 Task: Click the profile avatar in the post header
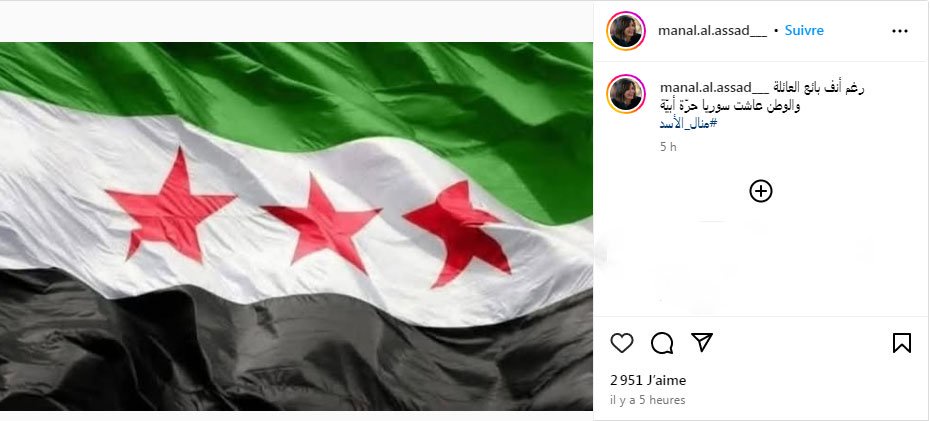coord(626,31)
